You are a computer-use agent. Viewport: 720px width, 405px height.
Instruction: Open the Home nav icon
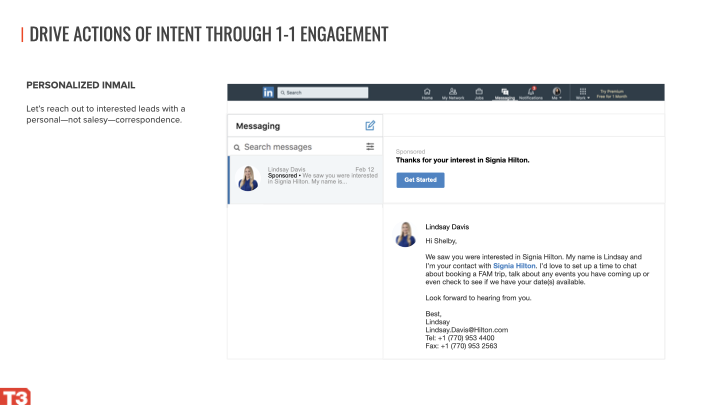point(427,93)
